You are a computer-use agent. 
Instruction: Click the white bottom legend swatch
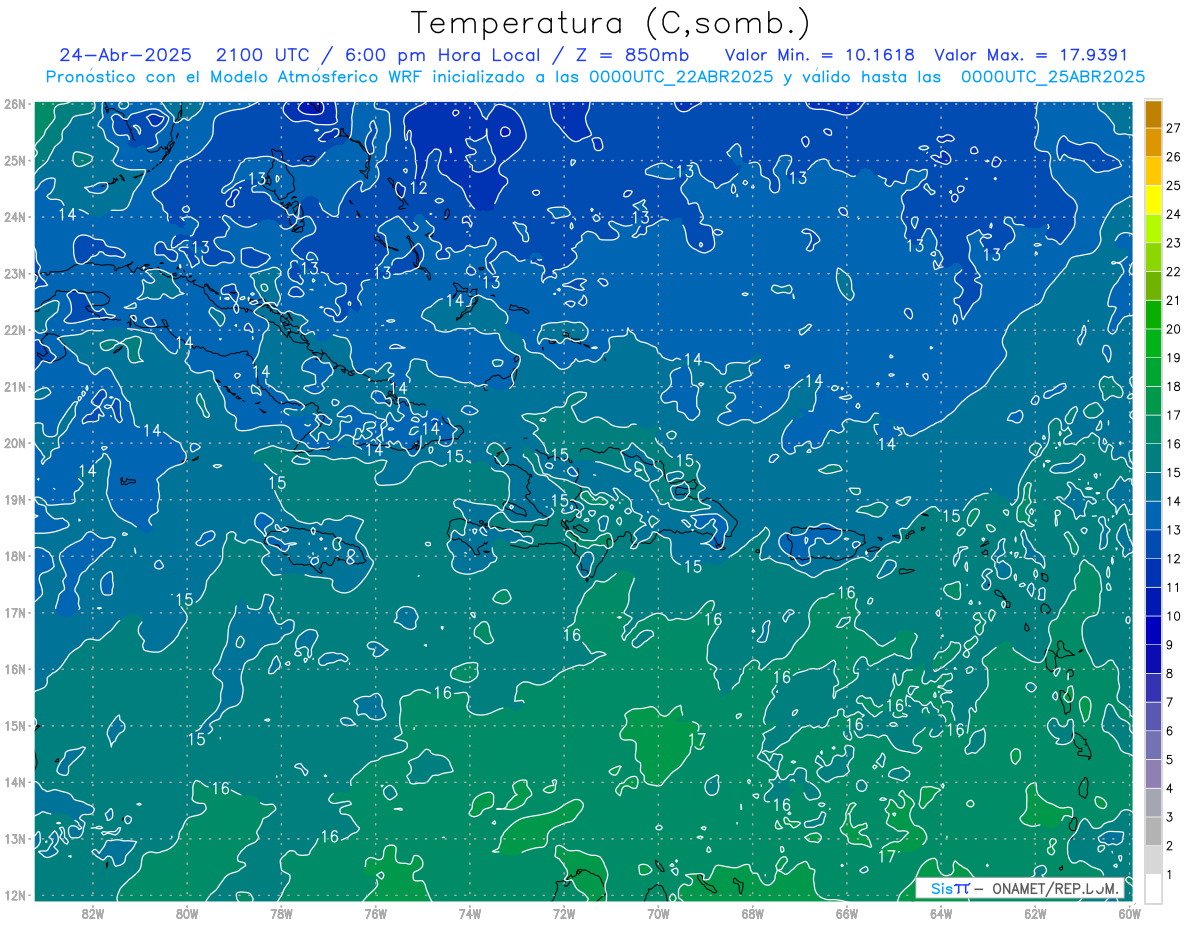1153,889
